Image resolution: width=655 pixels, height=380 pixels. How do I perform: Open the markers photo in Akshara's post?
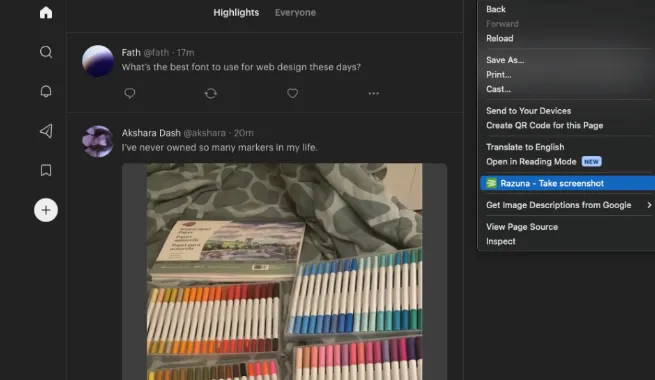click(284, 271)
